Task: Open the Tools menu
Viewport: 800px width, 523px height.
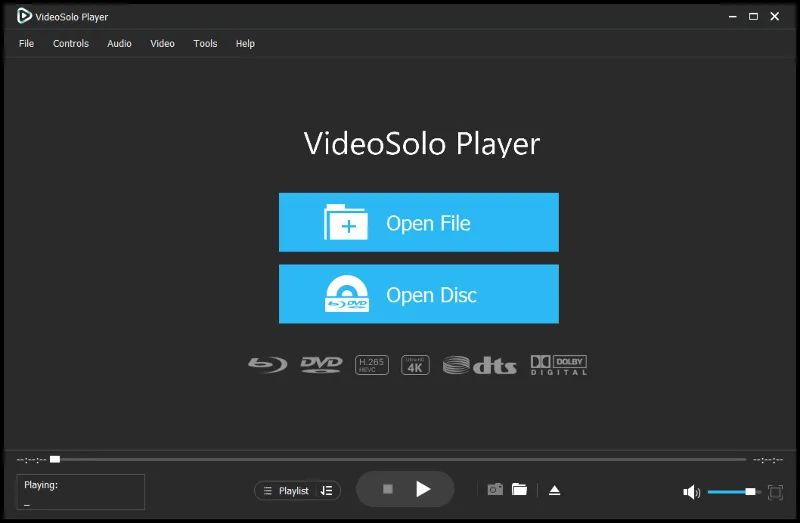Action: (x=205, y=44)
